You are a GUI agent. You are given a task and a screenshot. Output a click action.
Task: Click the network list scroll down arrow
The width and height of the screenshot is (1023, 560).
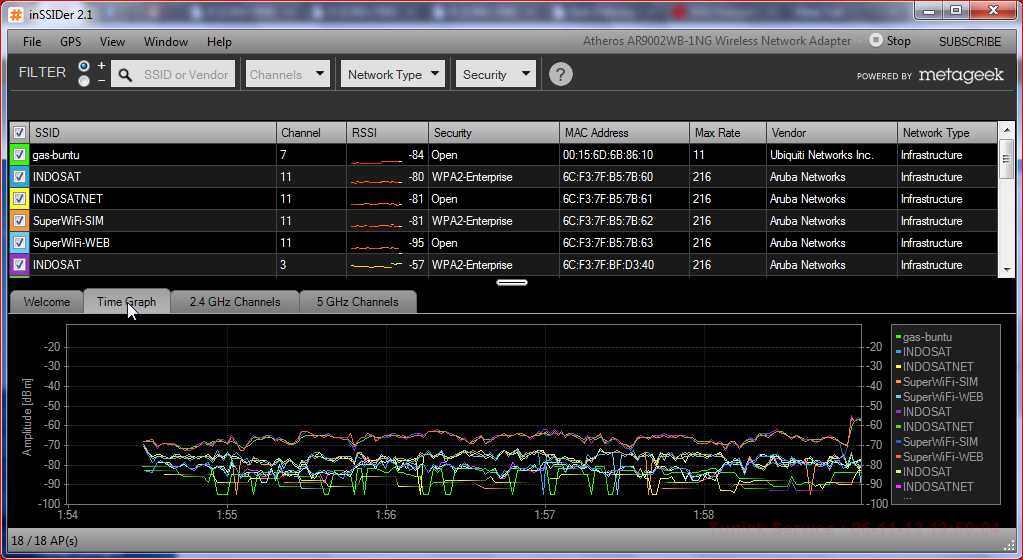click(1006, 270)
